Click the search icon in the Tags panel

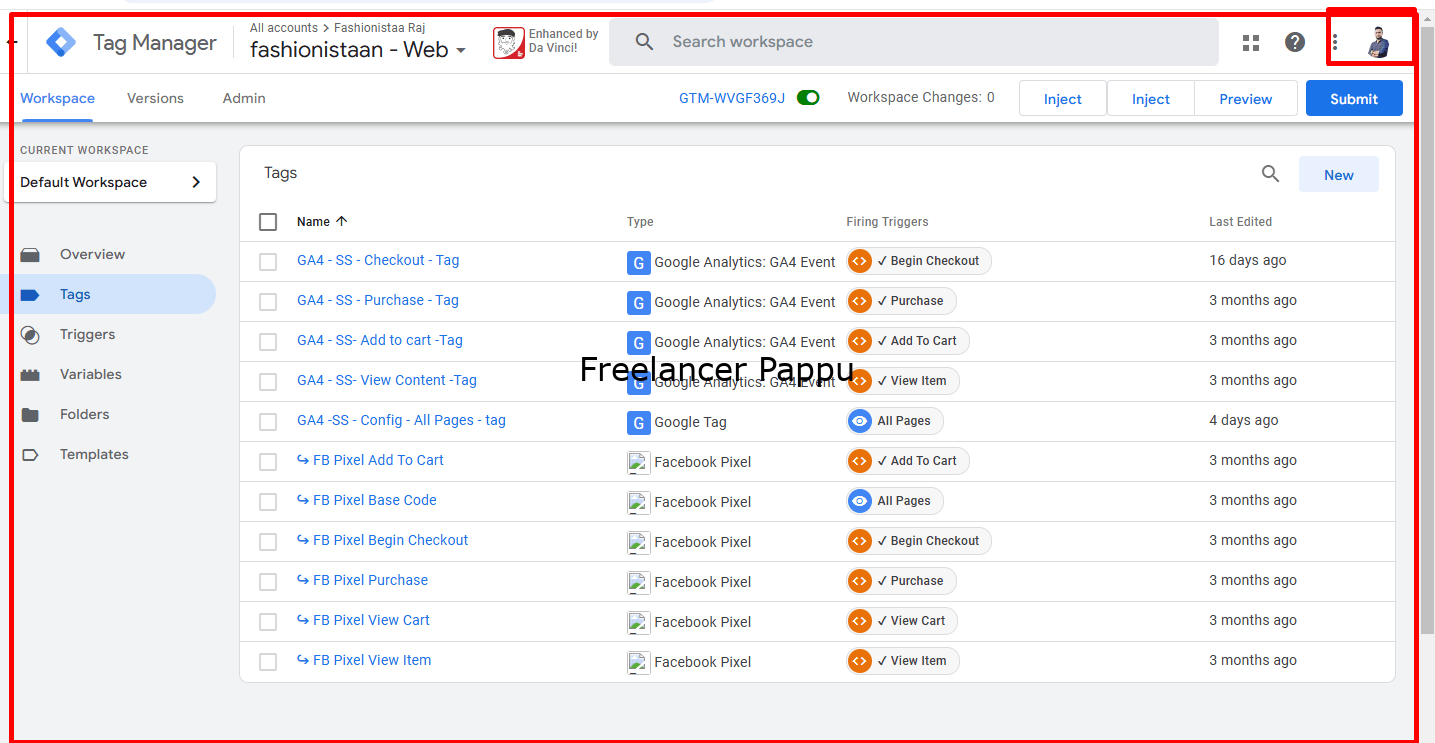pos(1270,174)
